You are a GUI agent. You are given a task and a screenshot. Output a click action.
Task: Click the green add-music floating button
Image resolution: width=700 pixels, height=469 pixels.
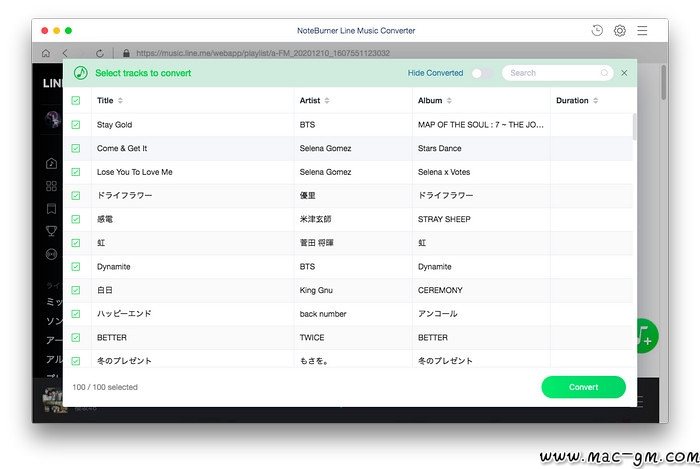pyautogui.click(x=647, y=336)
